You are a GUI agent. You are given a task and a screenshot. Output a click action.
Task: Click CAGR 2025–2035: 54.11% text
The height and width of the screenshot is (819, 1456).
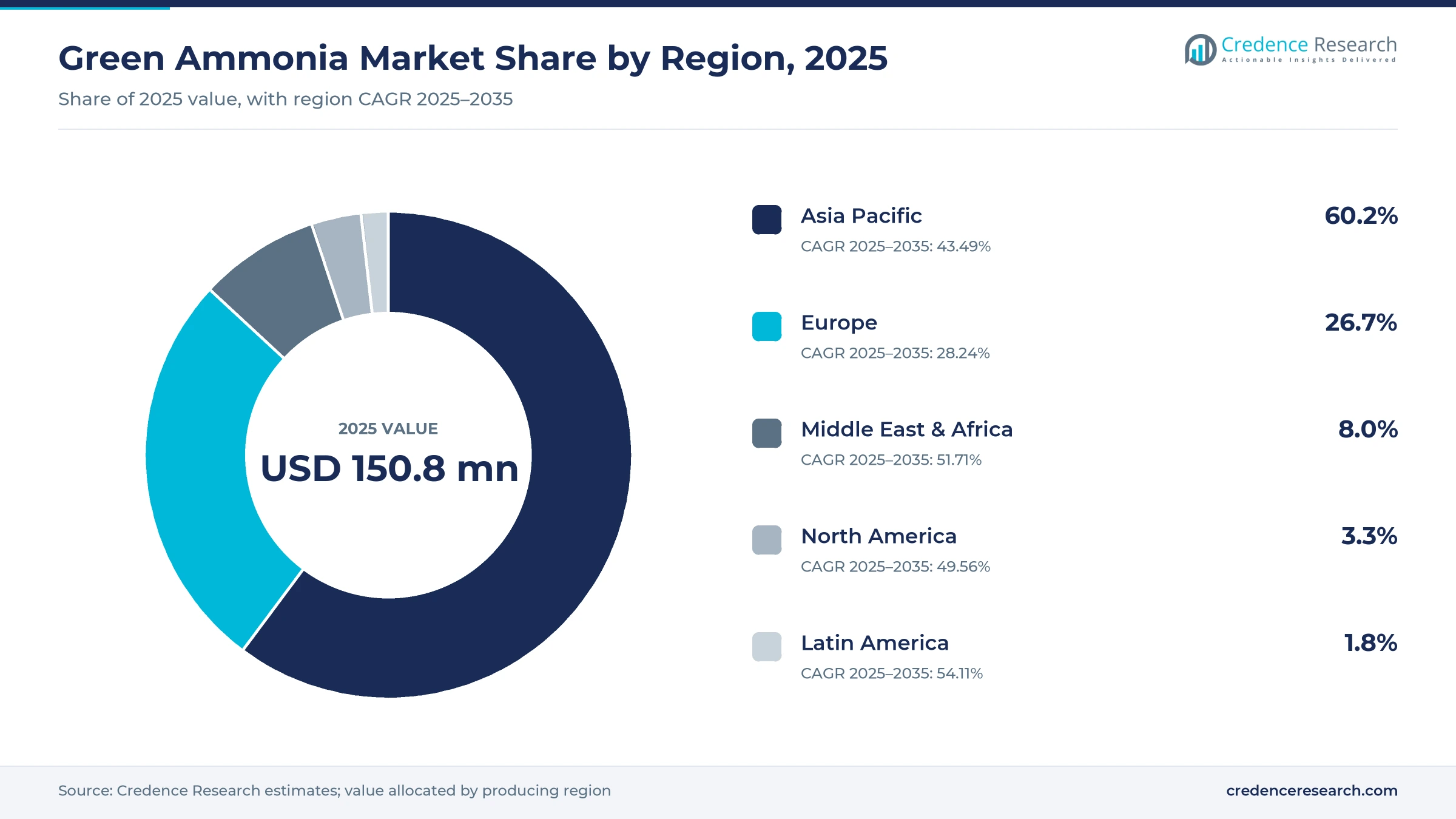(x=892, y=673)
